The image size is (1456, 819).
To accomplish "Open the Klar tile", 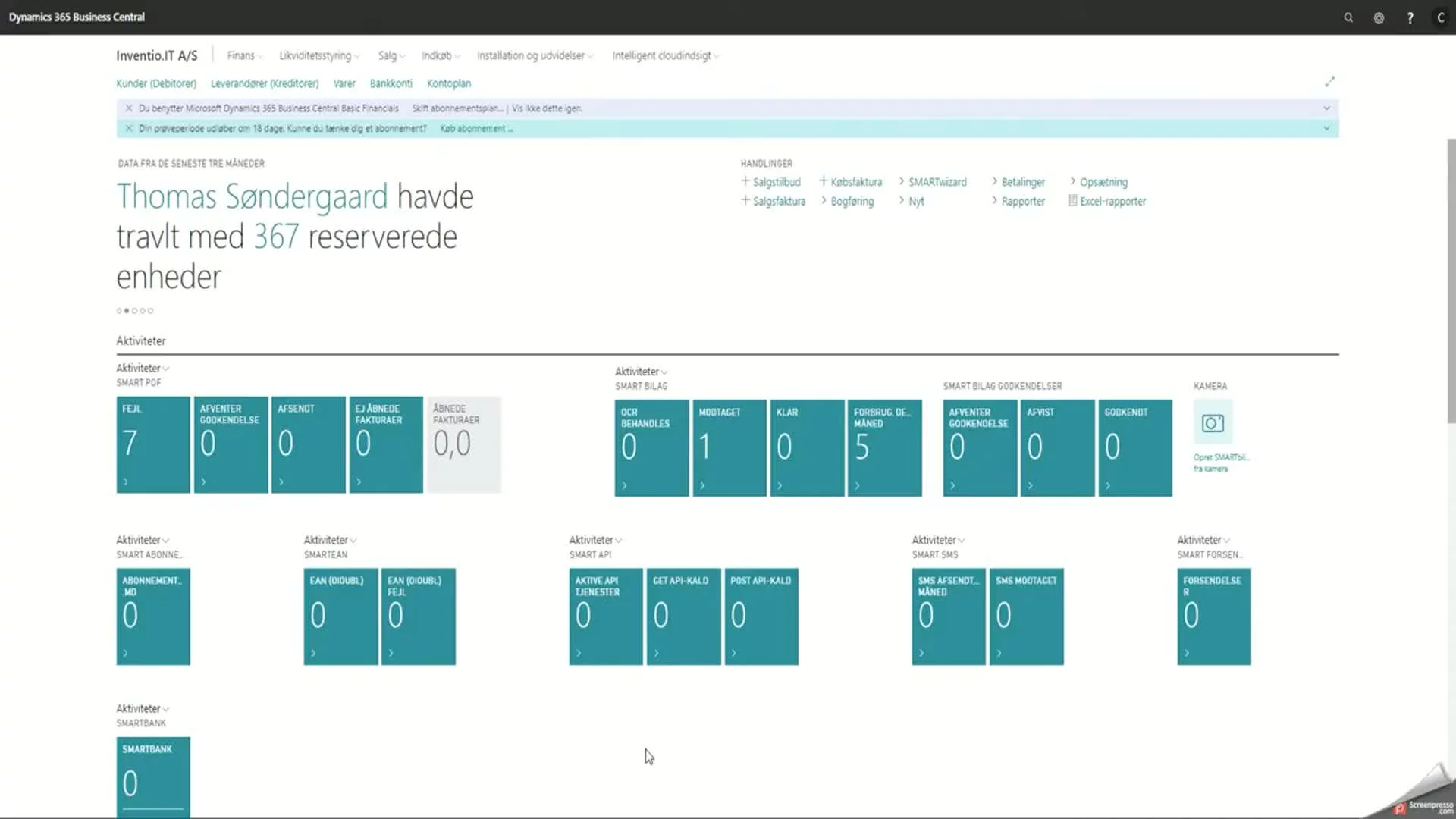I will [808, 448].
